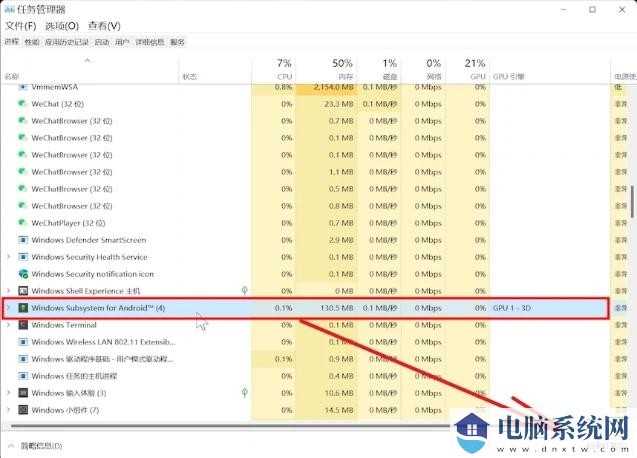Click the GPU 1 - 3D engine cell

click(x=512, y=308)
